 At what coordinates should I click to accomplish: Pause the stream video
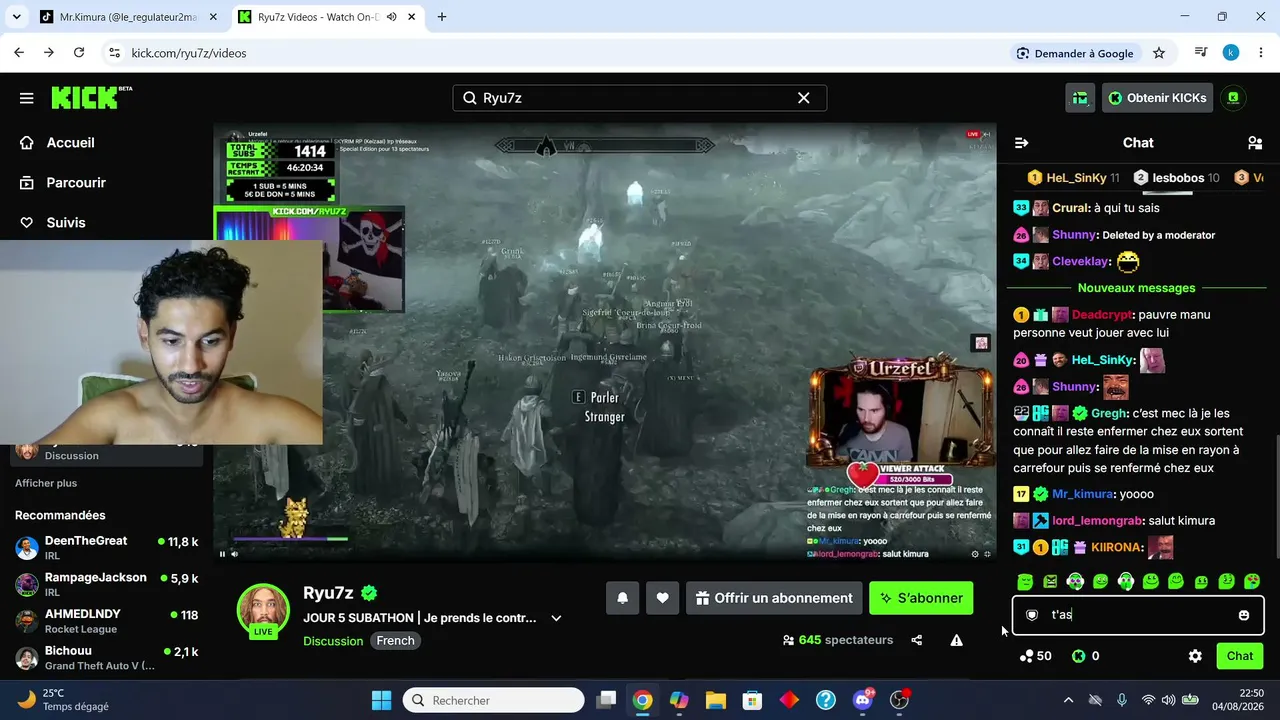(222, 554)
